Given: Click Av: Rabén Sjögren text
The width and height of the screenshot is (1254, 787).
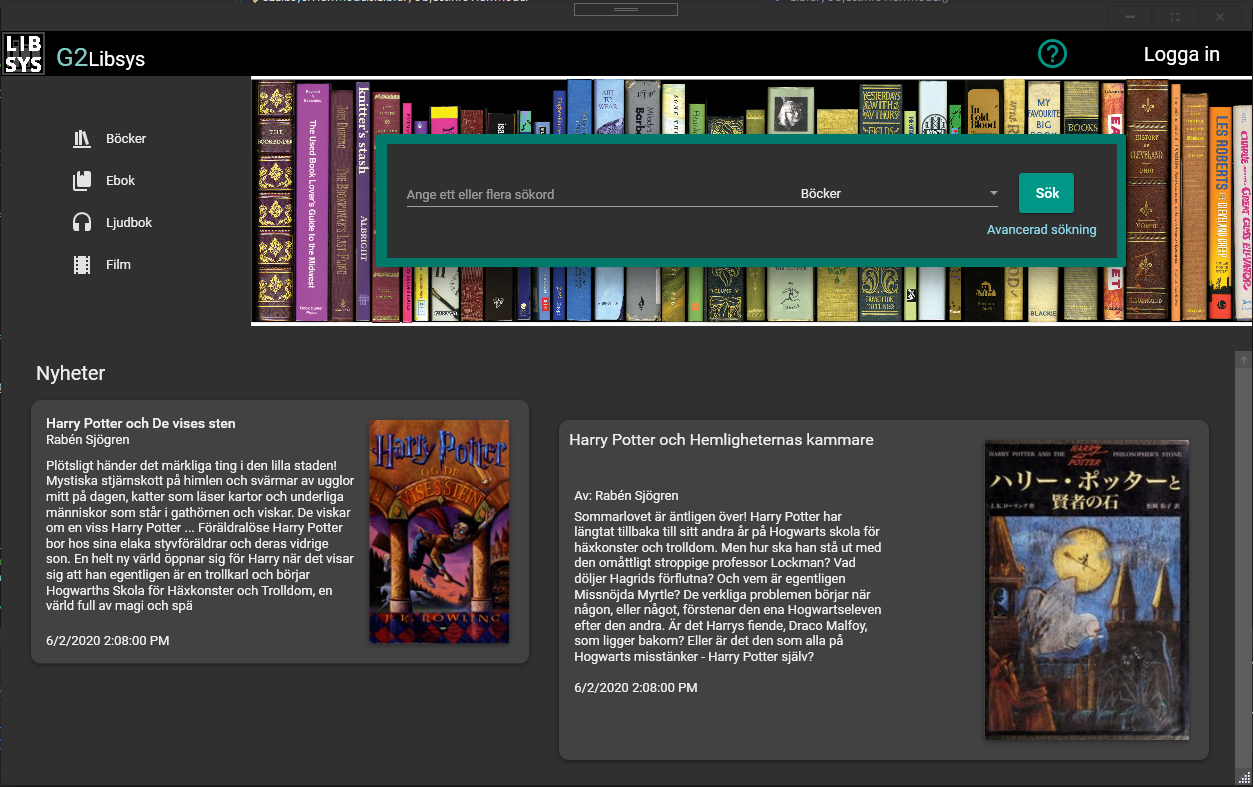Looking at the screenshot, I should (626, 495).
